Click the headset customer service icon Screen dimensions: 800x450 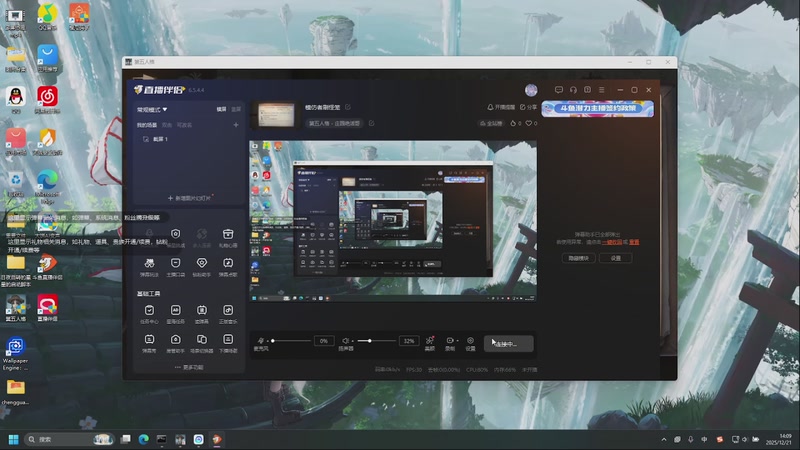coord(573,90)
